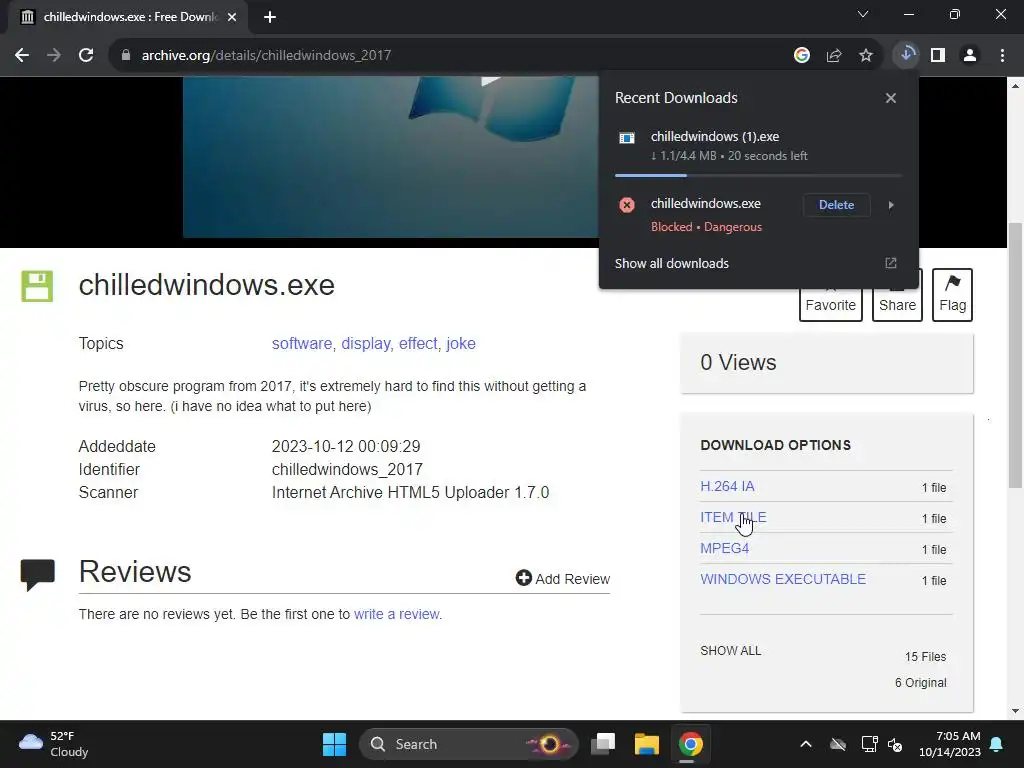Flag this item
1024x768 pixels.
click(952, 295)
